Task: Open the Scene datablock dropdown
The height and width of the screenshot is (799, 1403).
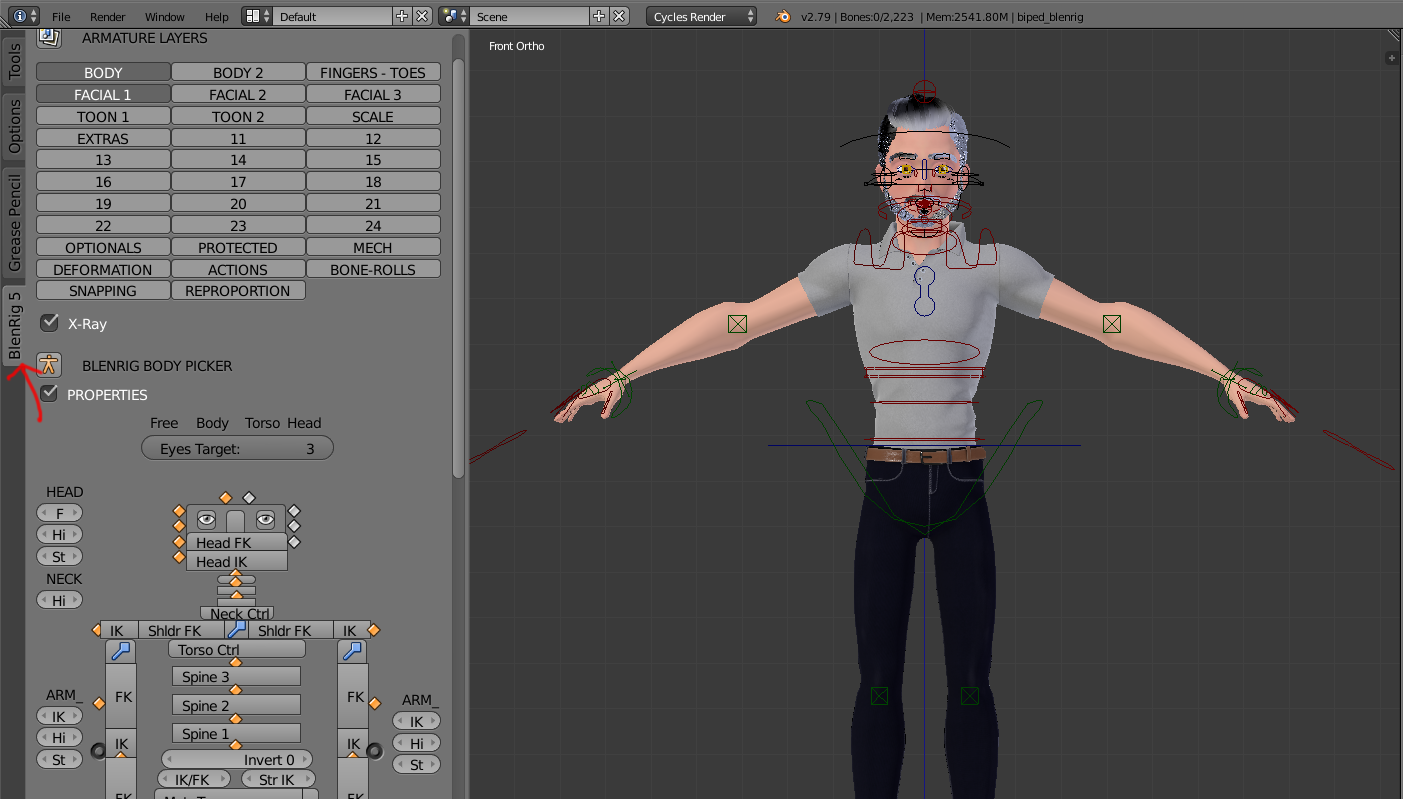Action: 452,16
